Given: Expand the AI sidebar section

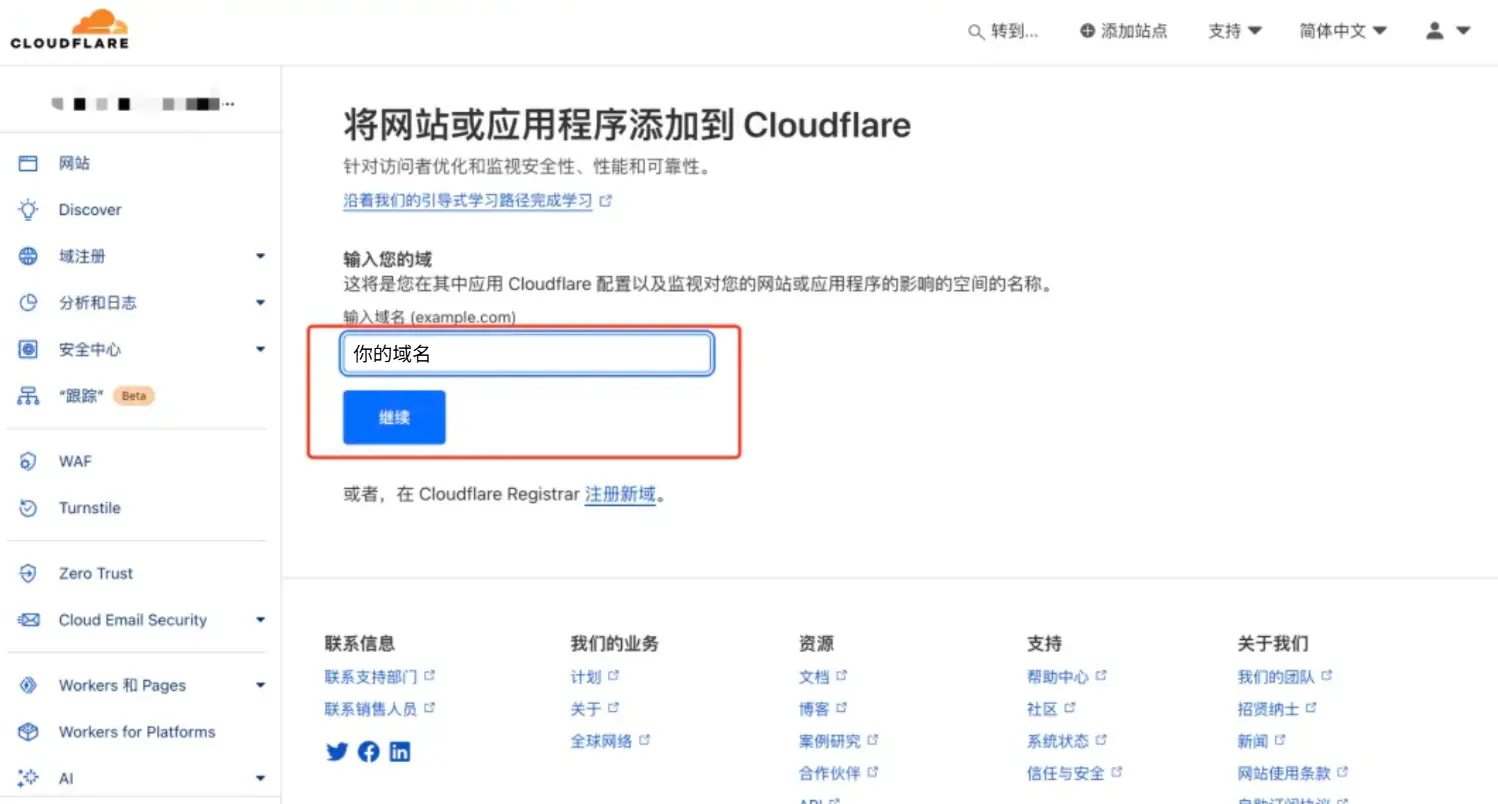Looking at the screenshot, I should click(260, 778).
